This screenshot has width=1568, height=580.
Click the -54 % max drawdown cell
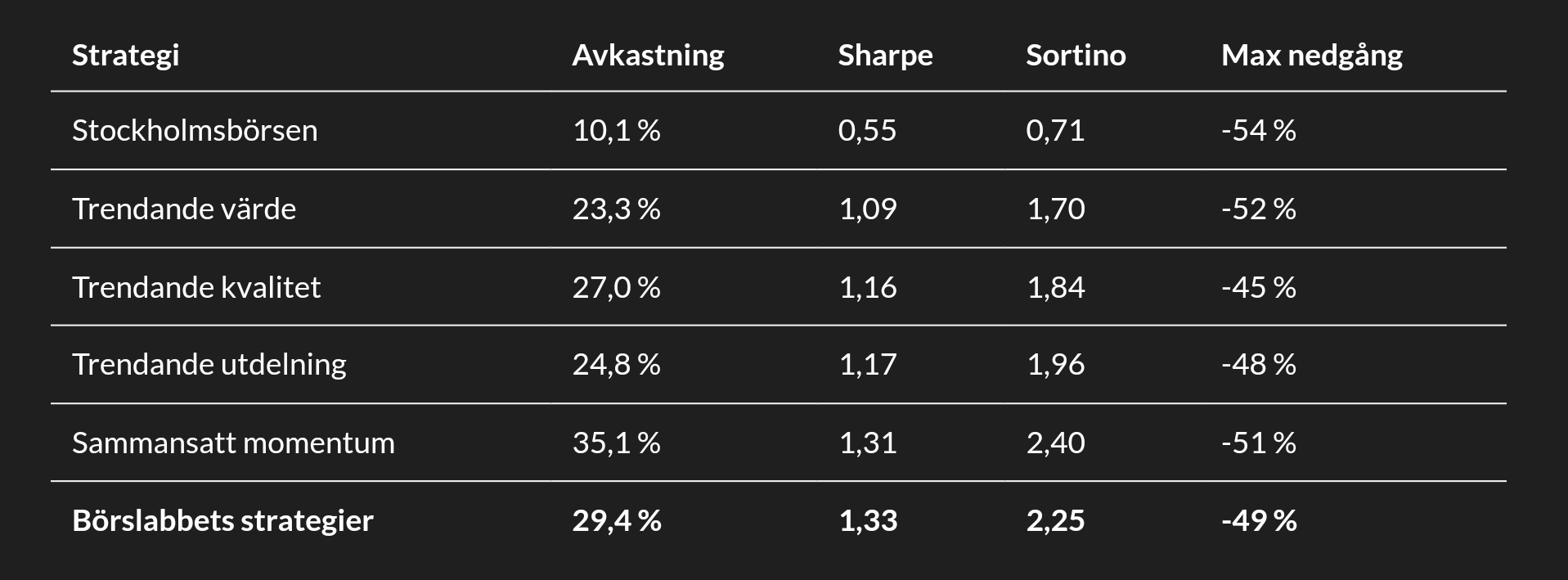(1258, 131)
